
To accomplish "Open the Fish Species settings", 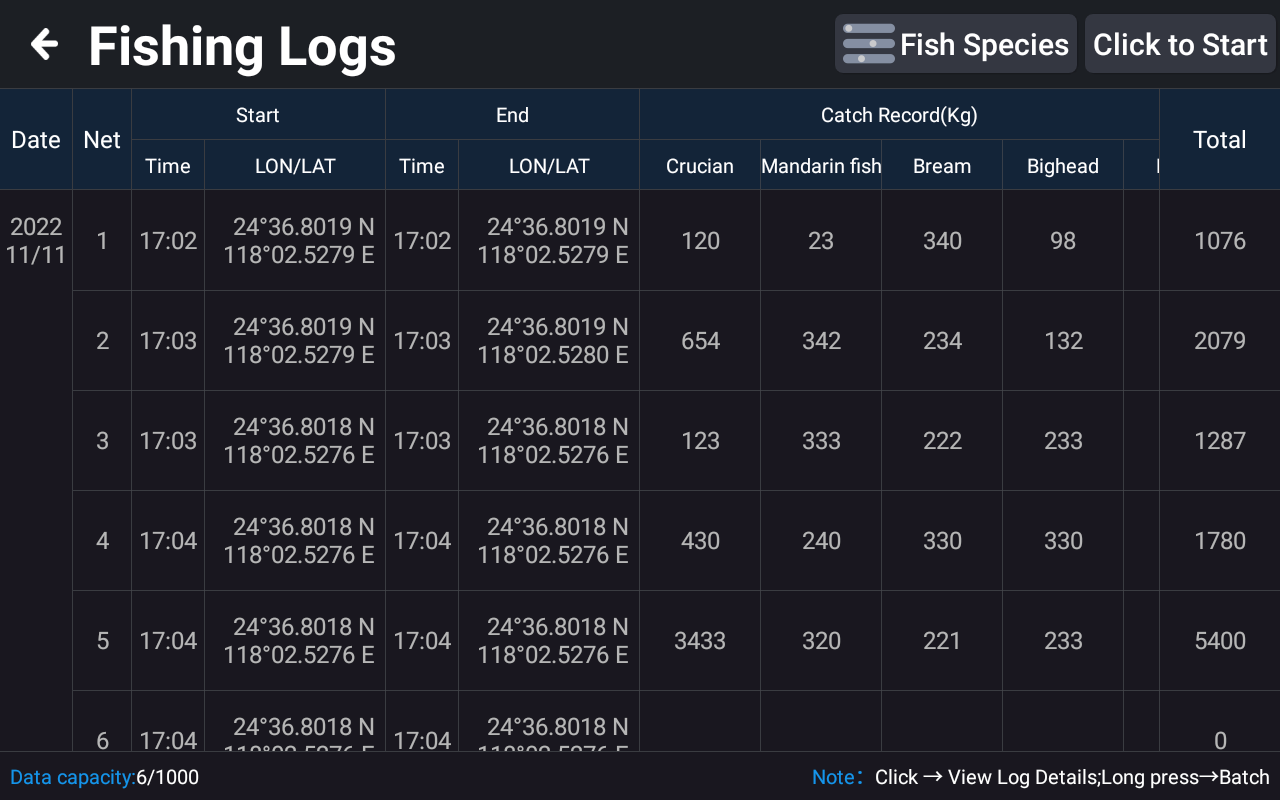I will pos(955,44).
